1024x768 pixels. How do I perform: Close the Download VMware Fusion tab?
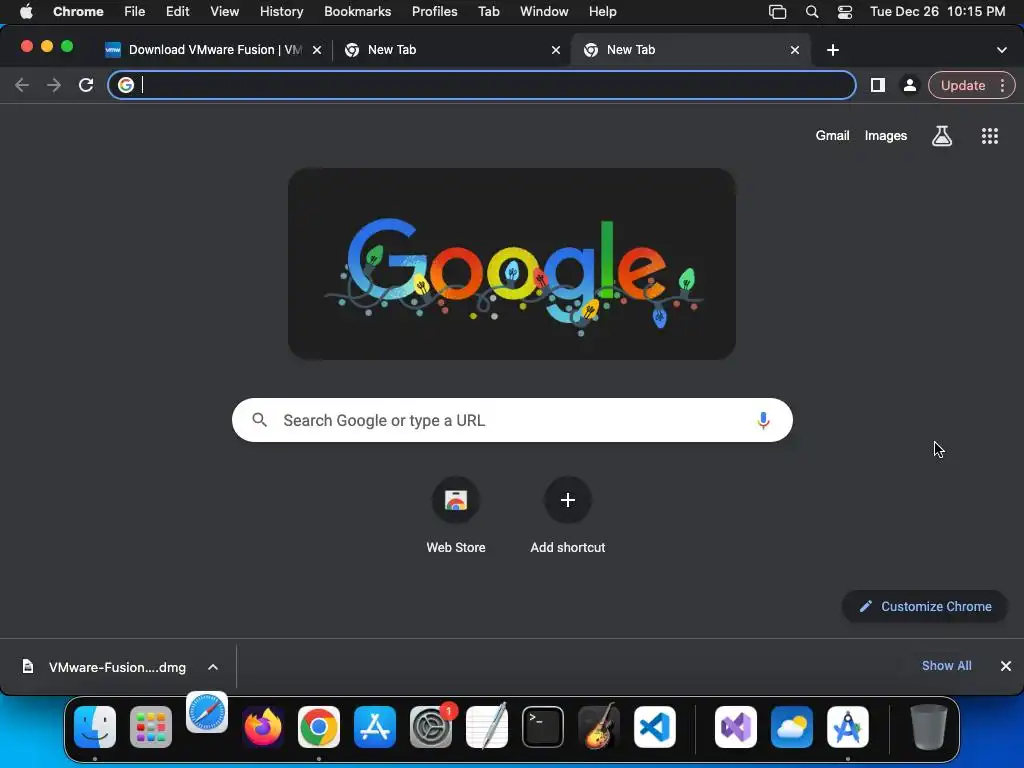pos(317,50)
